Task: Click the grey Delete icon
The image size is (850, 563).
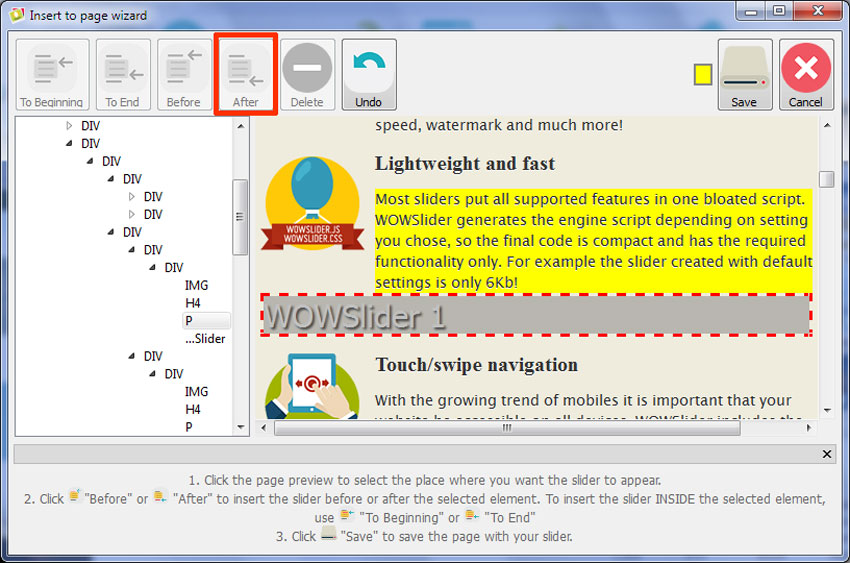Action: (x=307, y=74)
